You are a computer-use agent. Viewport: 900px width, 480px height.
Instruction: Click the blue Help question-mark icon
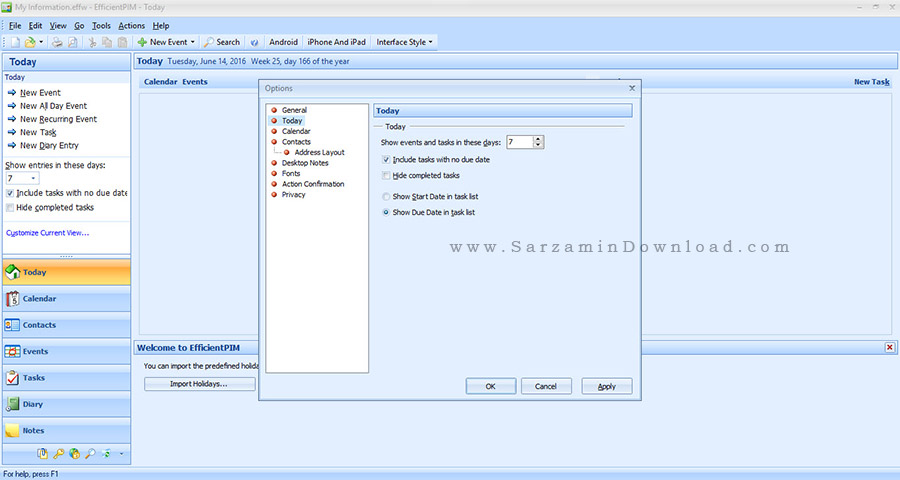tap(254, 42)
